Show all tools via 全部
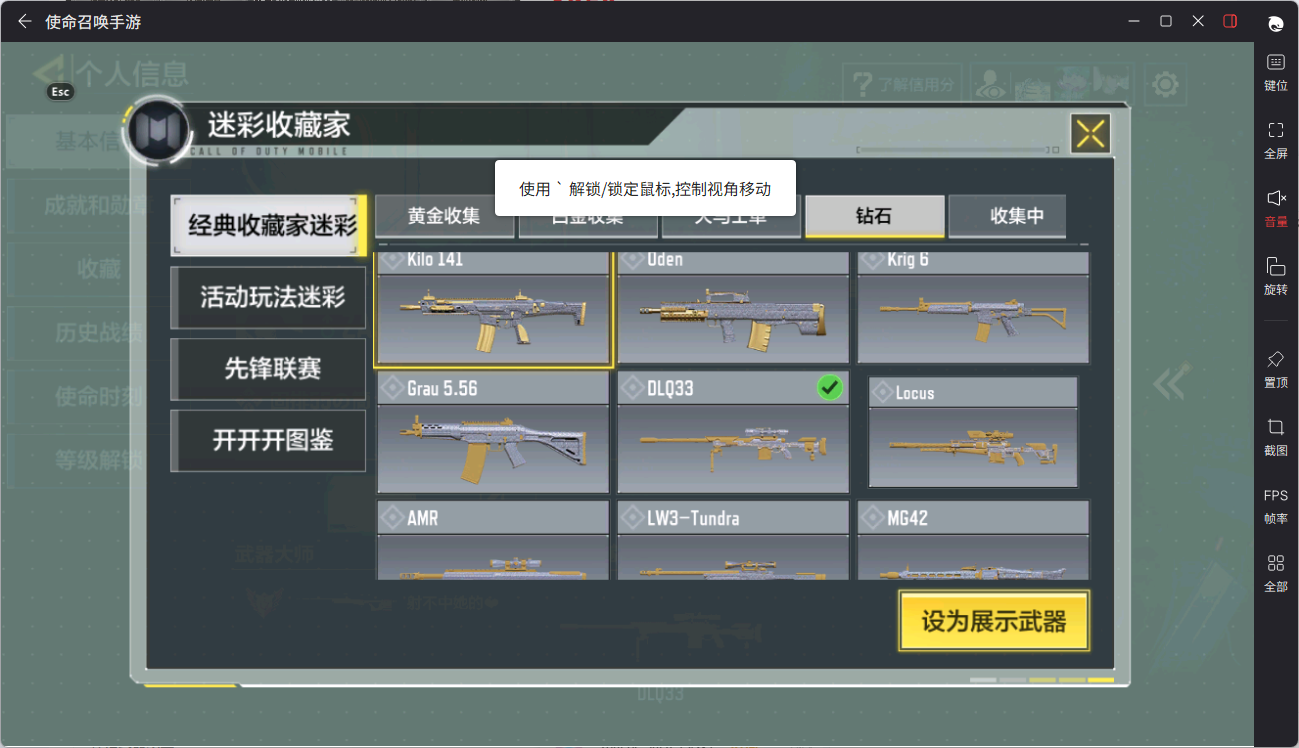1299x748 pixels. (x=1276, y=573)
